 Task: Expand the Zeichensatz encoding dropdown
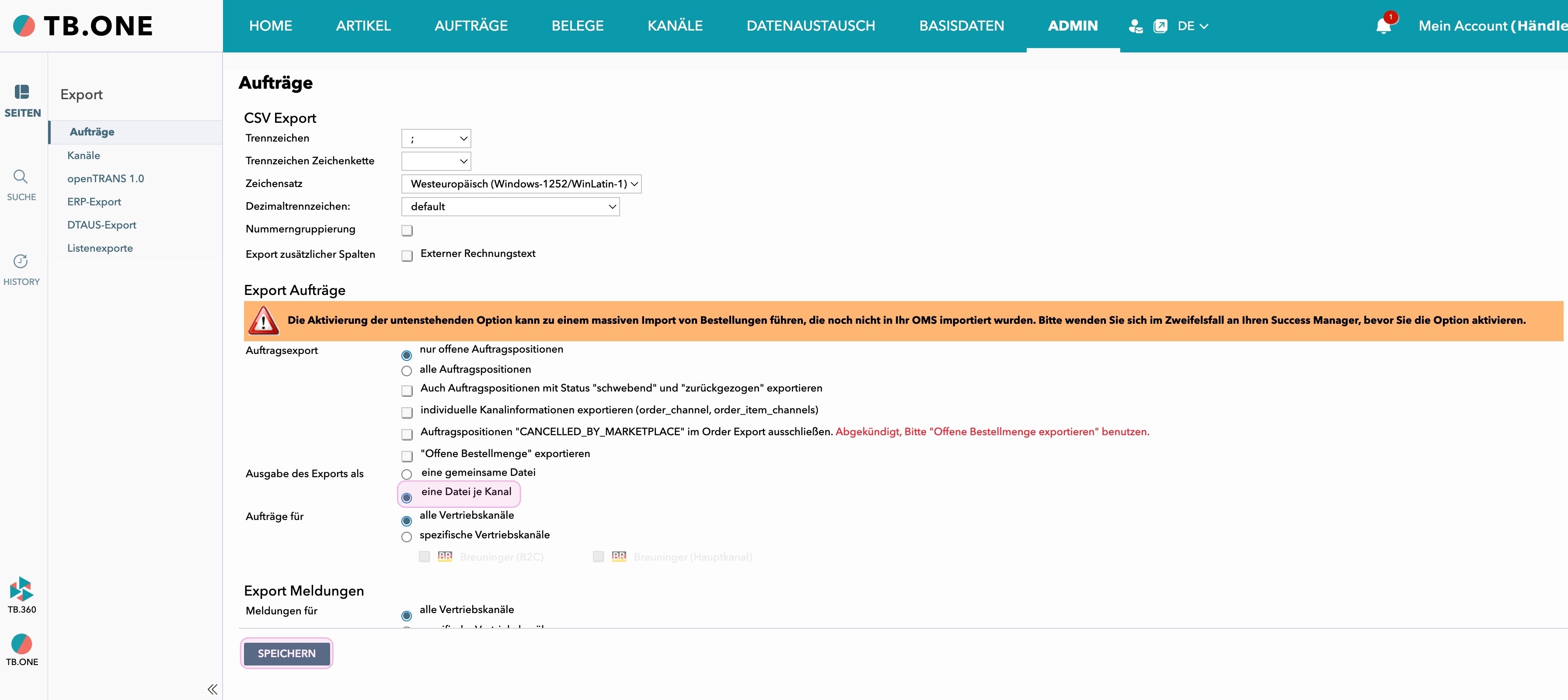(521, 184)
